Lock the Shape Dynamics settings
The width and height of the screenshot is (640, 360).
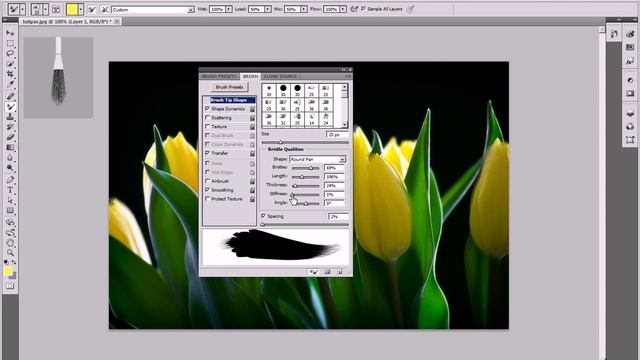(x=252, y=109)
